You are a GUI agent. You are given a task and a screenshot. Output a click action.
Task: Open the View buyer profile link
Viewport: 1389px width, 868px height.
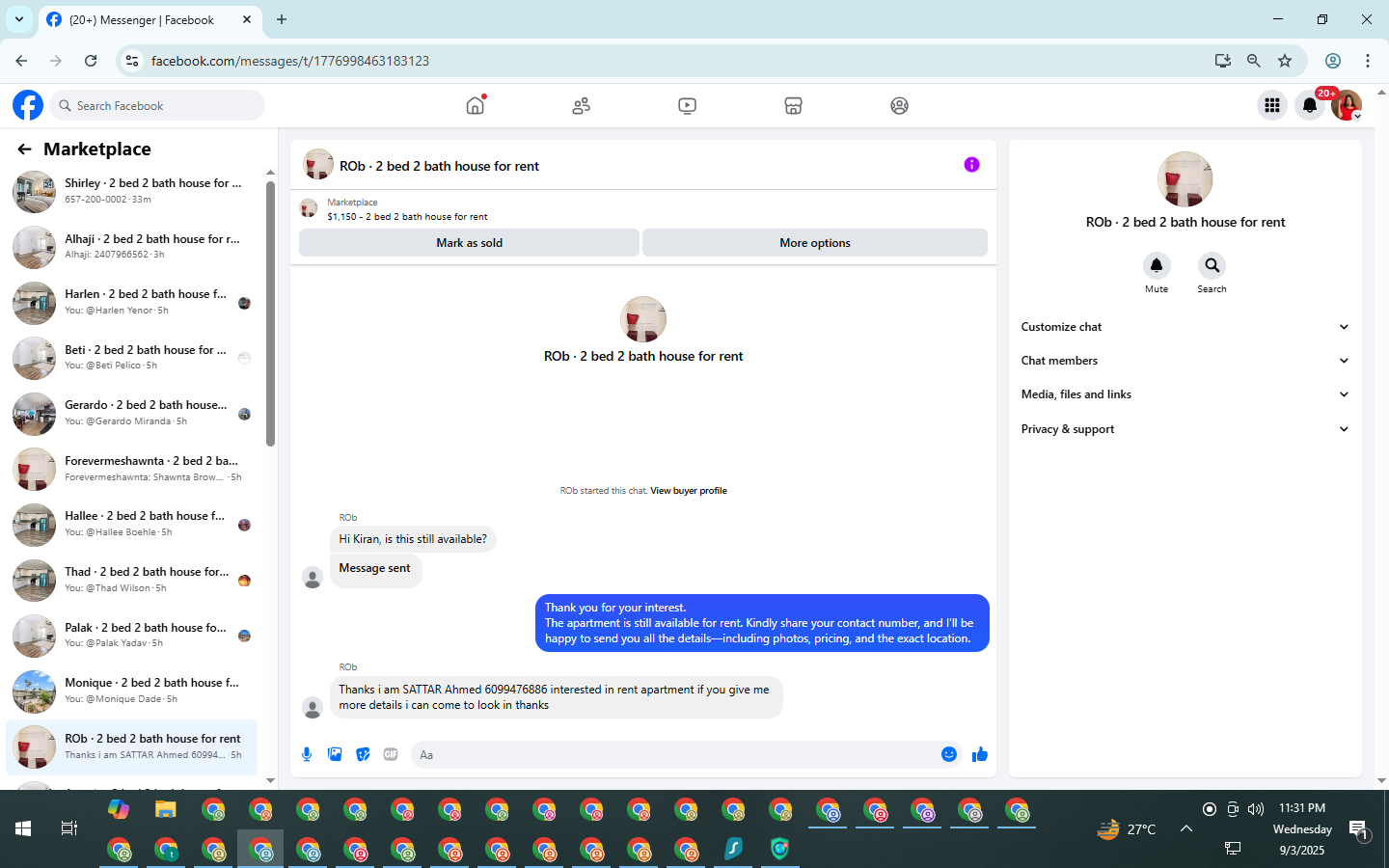[x=689, y=491]
